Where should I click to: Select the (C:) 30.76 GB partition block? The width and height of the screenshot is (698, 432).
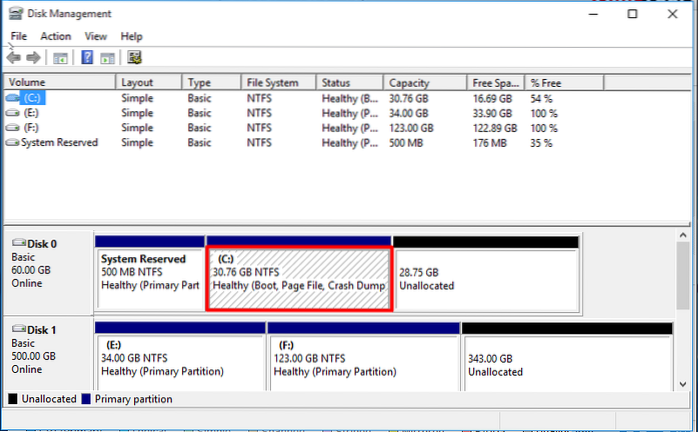pos(298,278)
